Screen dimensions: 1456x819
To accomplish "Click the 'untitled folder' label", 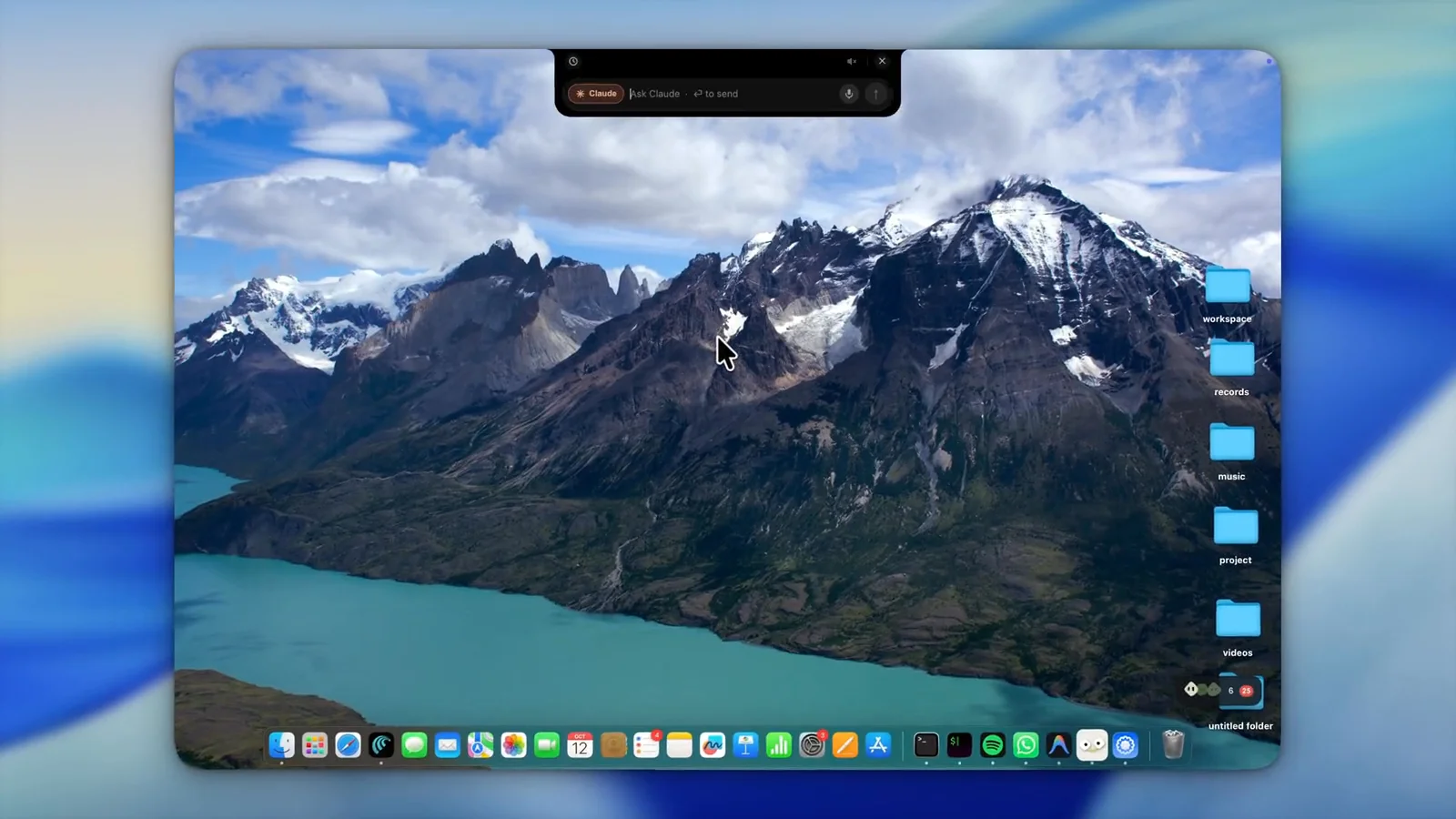I will (1240, 726).
